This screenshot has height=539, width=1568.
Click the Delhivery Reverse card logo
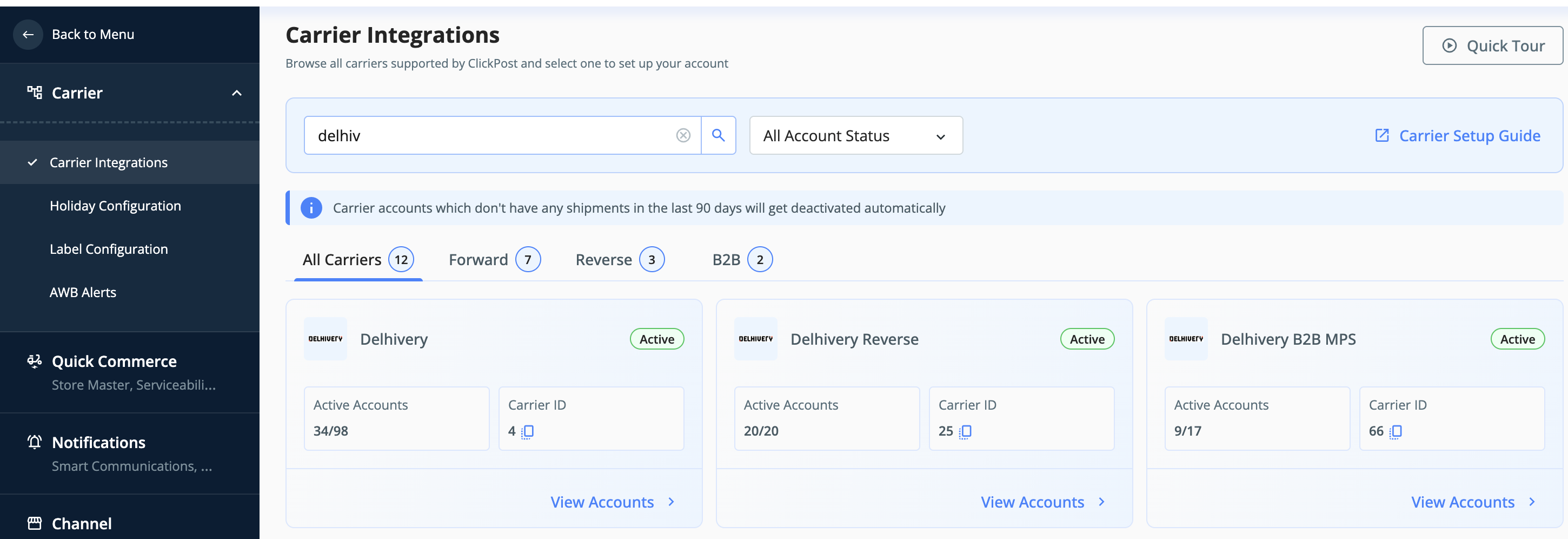coord(756,339)
